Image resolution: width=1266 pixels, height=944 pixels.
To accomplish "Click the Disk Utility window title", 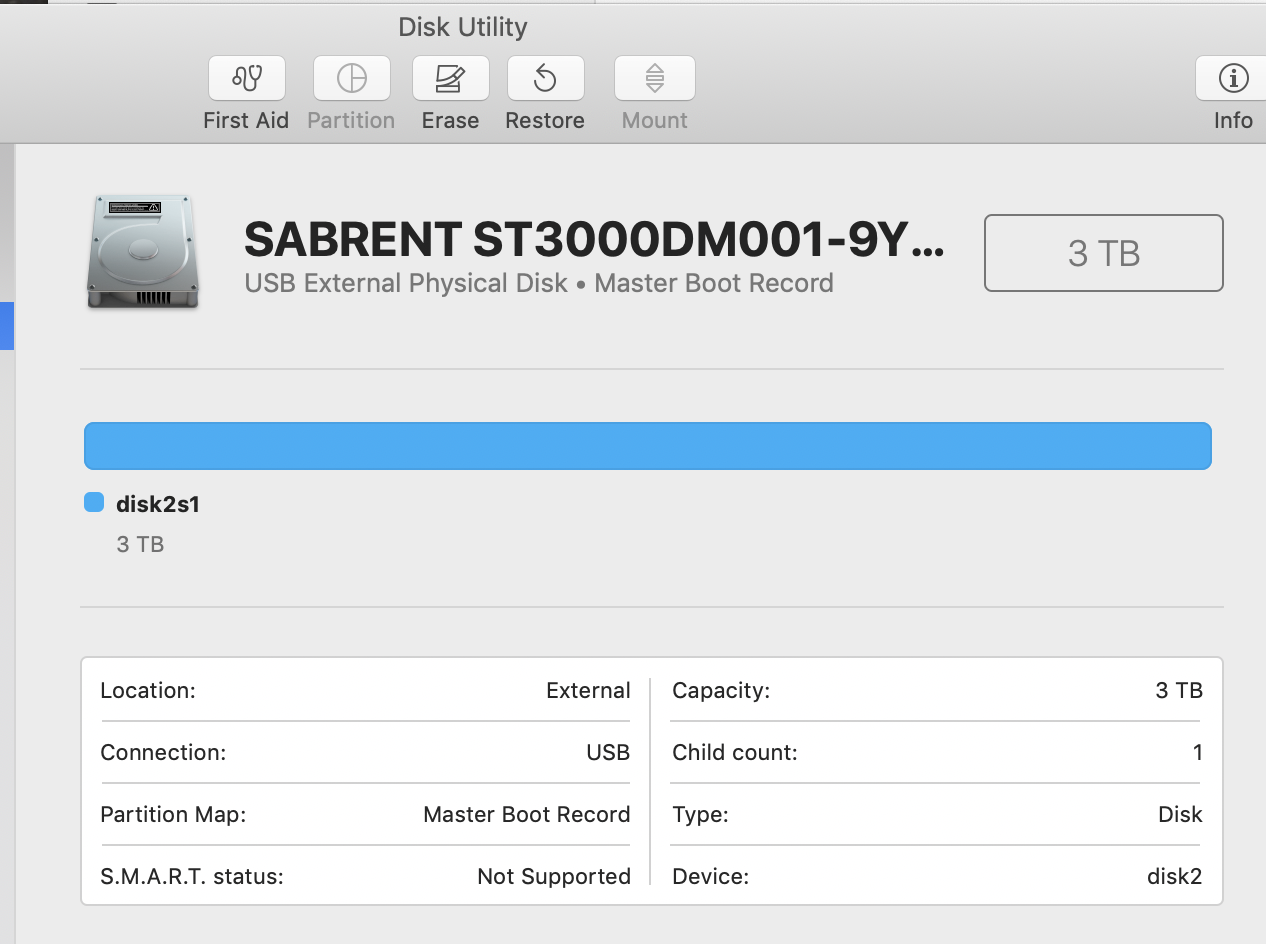I will coord(463,27).
